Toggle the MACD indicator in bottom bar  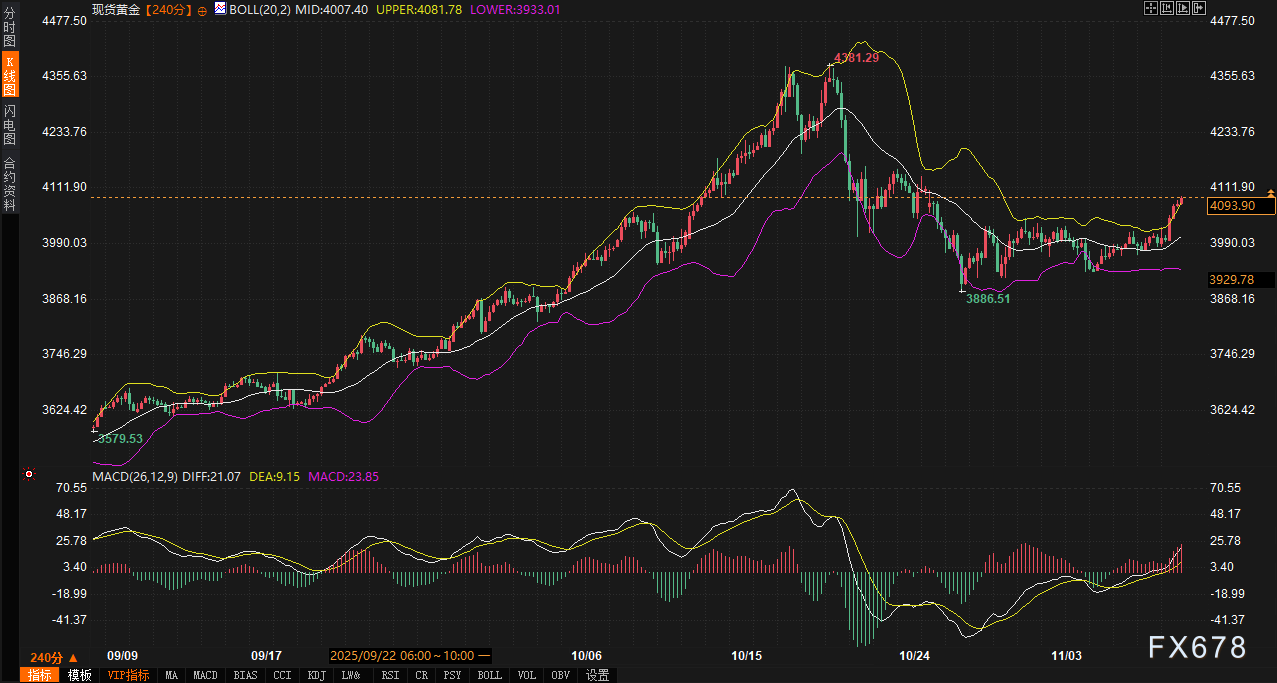[x=205, y=675]
